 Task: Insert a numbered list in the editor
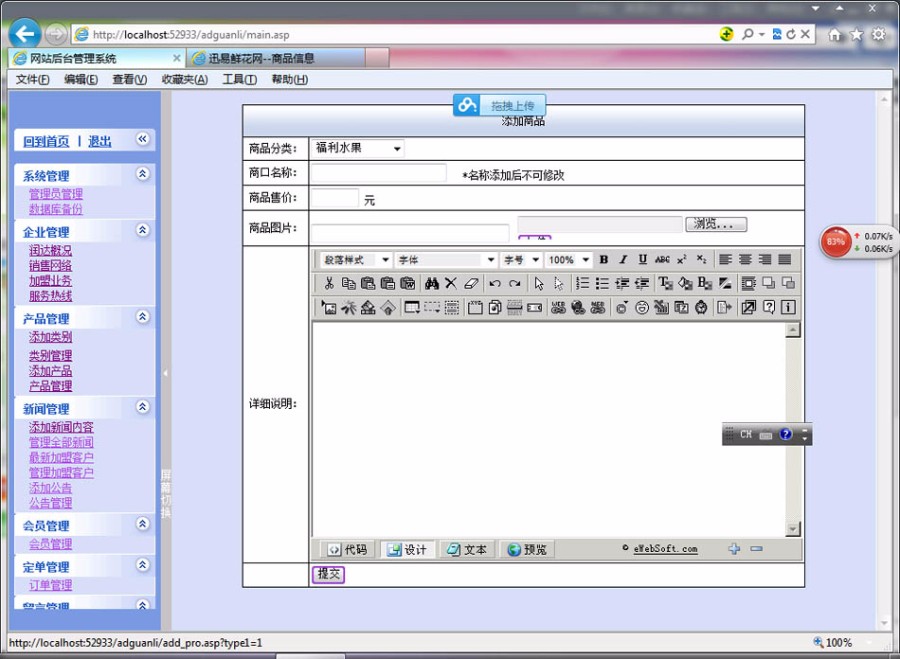click(x=578, y=284)
